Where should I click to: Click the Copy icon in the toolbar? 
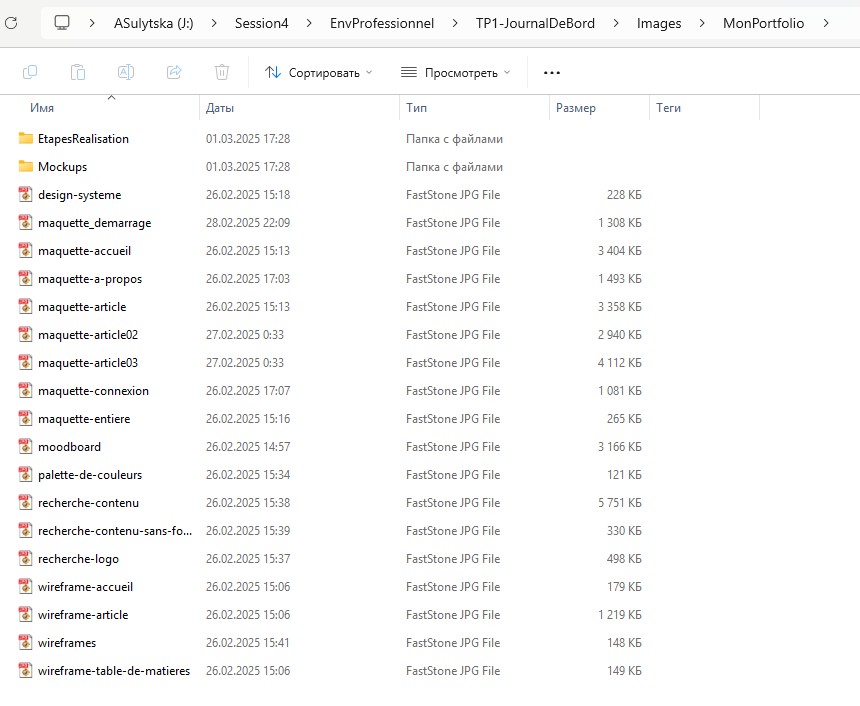(x=30, y=72)
